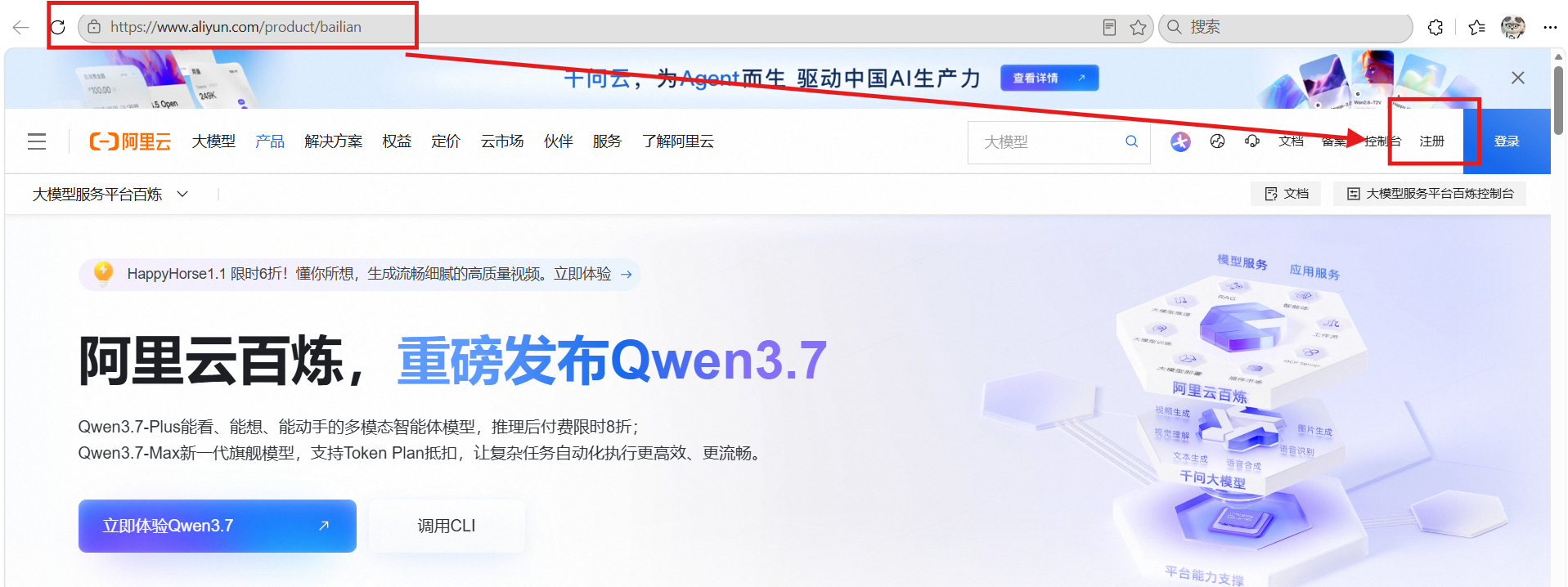This screenshot has height=587, width=1568.
Task: Open the 定价 navigation item
Action: 446,141
